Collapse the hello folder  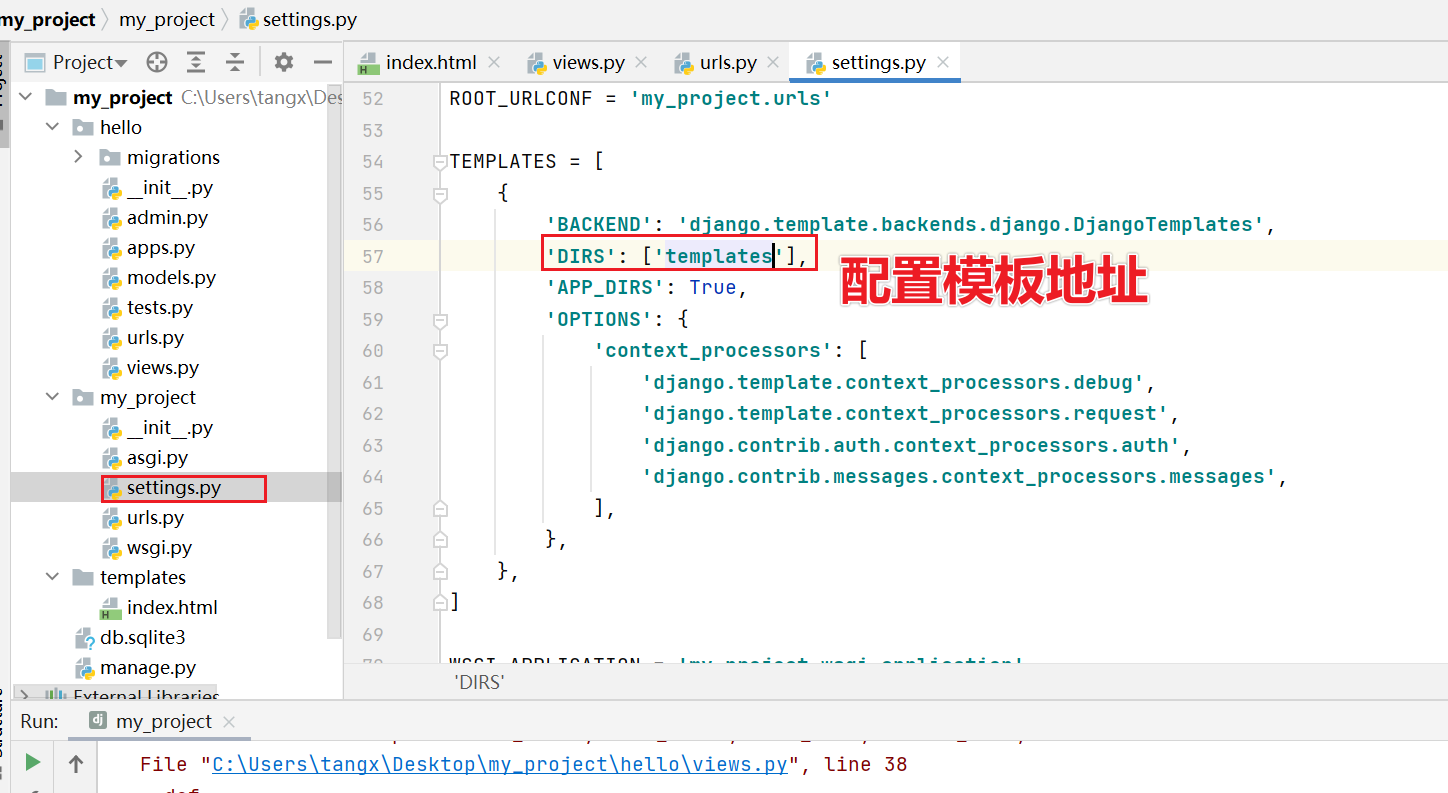coord(52,127)
